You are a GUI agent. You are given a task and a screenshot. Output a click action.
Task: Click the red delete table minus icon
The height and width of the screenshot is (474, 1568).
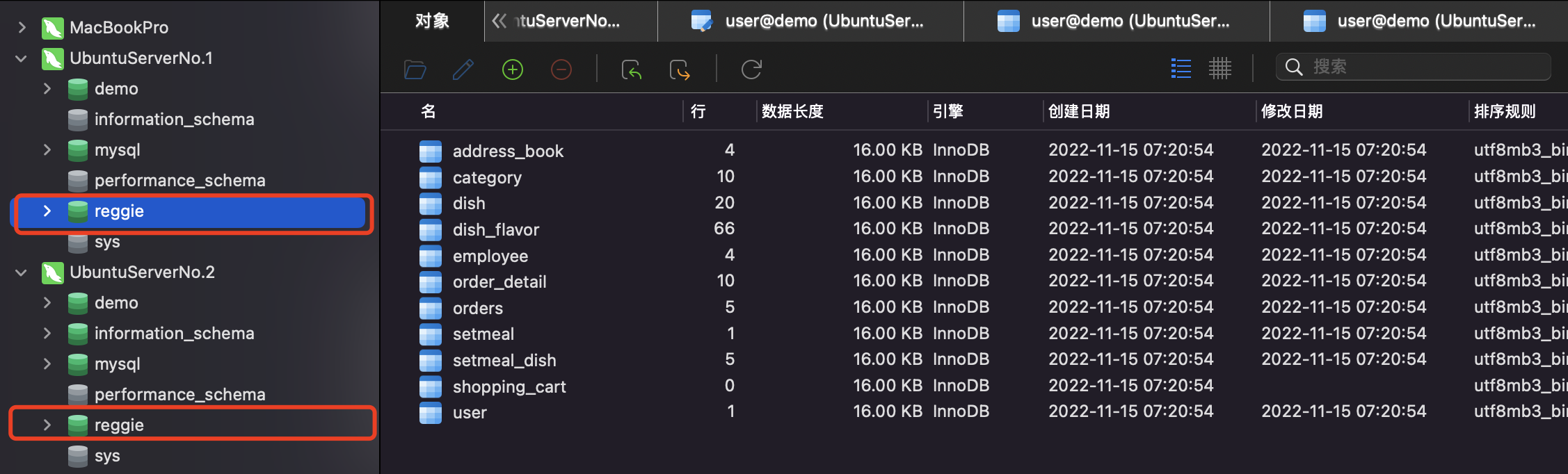(x=561, y=70)
